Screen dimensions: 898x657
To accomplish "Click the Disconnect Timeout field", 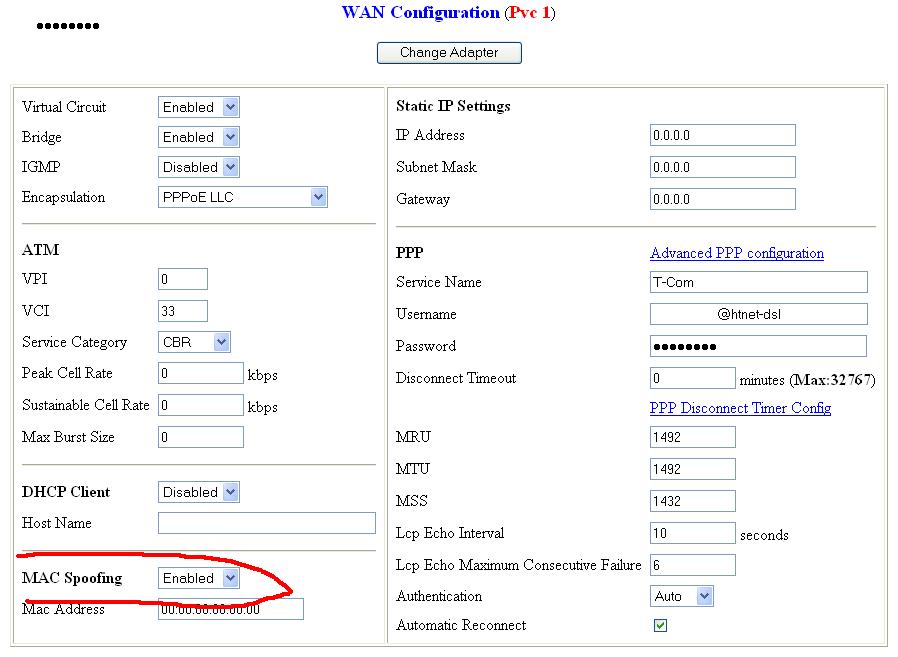I will 693,378.
